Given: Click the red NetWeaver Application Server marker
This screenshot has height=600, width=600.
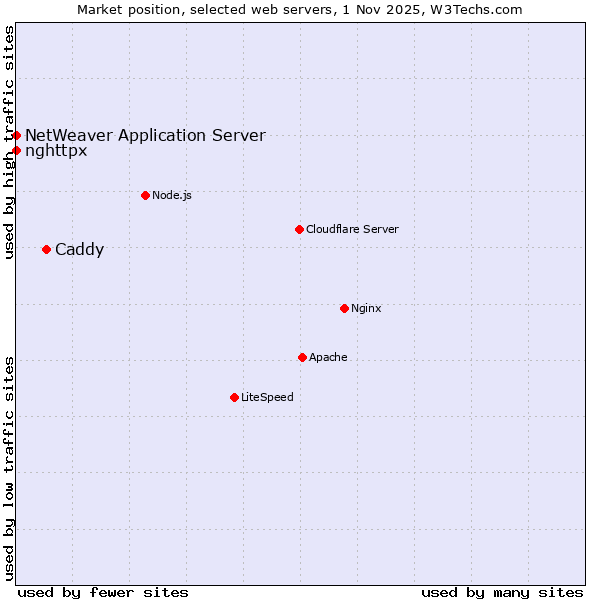Looking at the screenshot, I should pos(17,135).
